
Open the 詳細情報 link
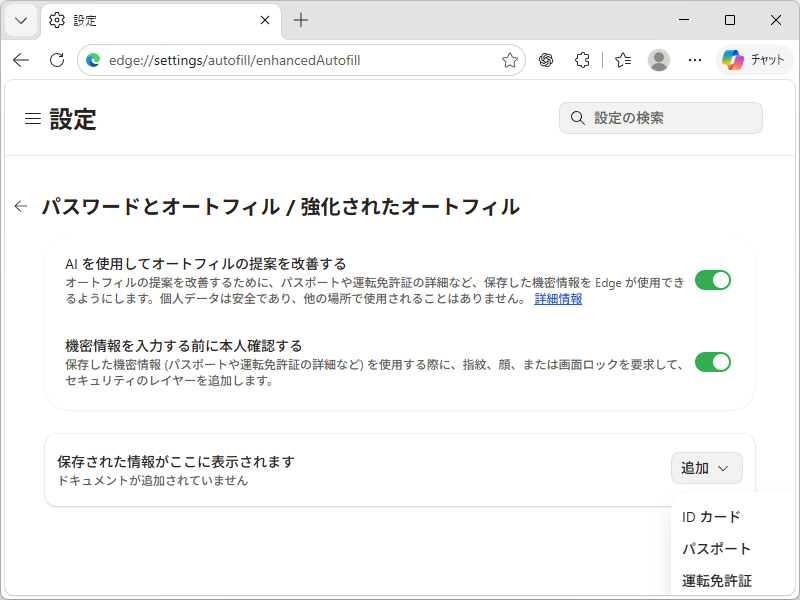click(x=558, y=299)
